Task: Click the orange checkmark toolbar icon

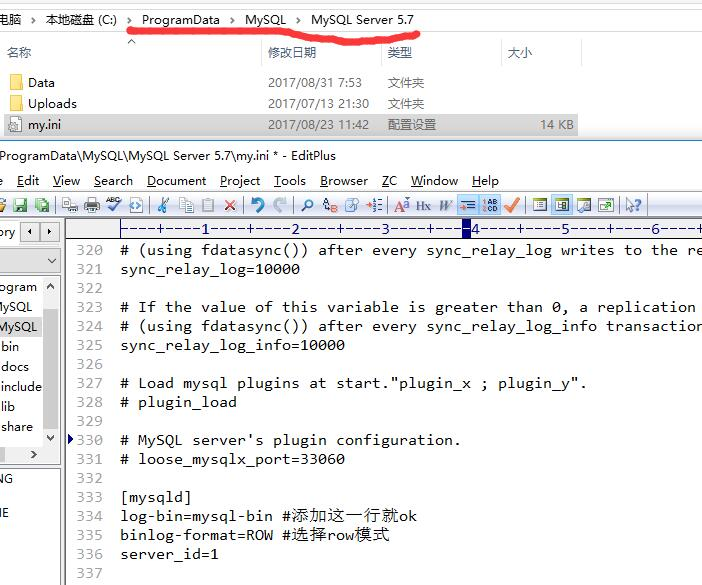Action: [512, 205]
